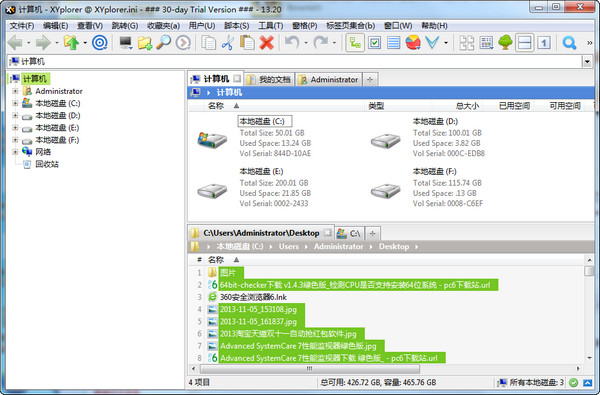Expand the Administrator tree node

[15, 91]
